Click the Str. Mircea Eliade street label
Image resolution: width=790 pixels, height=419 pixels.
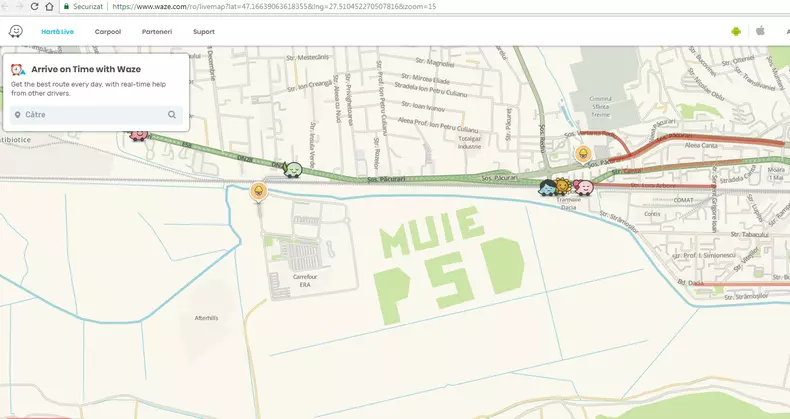pyautogui.click(x=425, y=79)
